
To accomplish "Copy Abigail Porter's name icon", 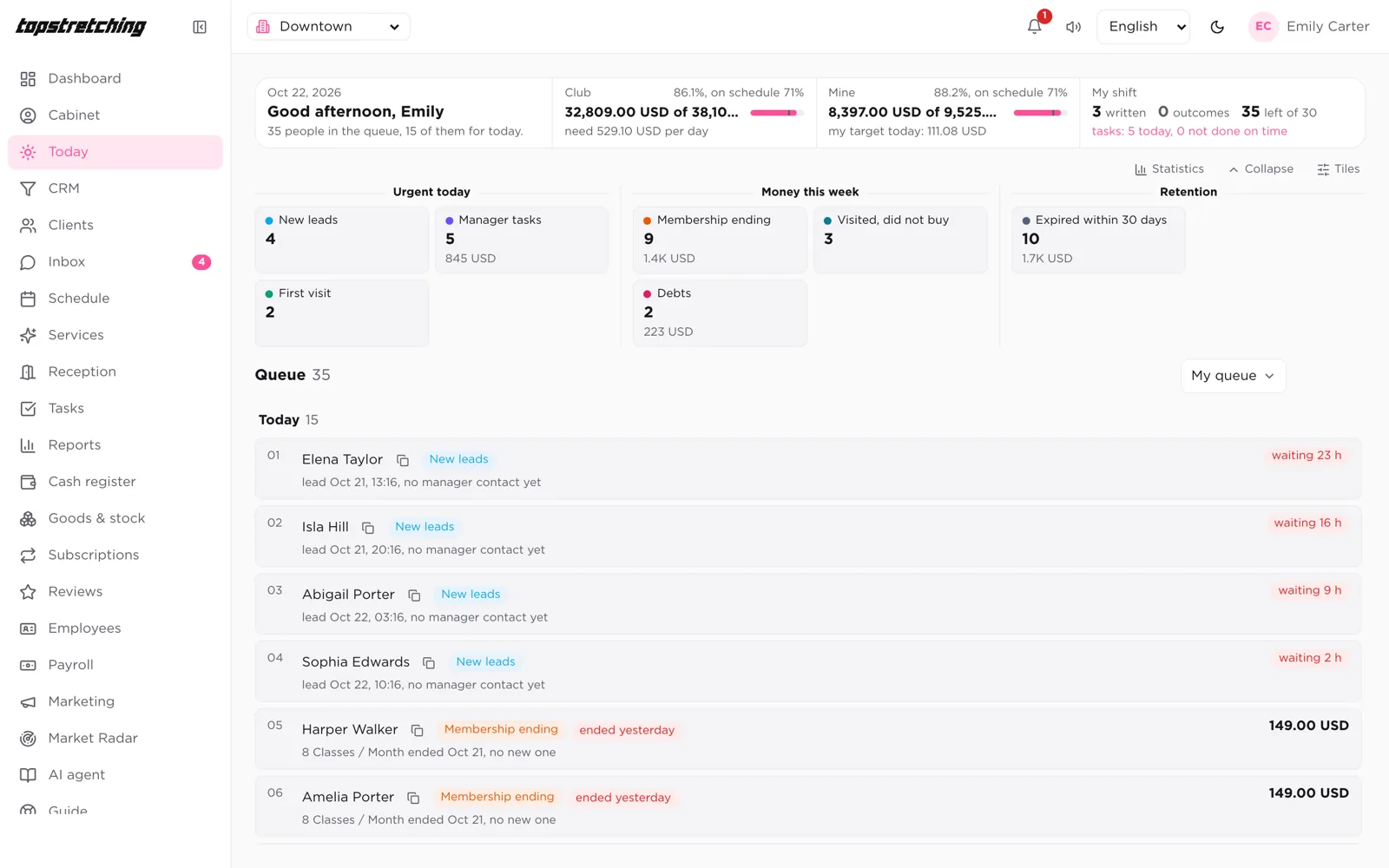I will coord(414,595).
